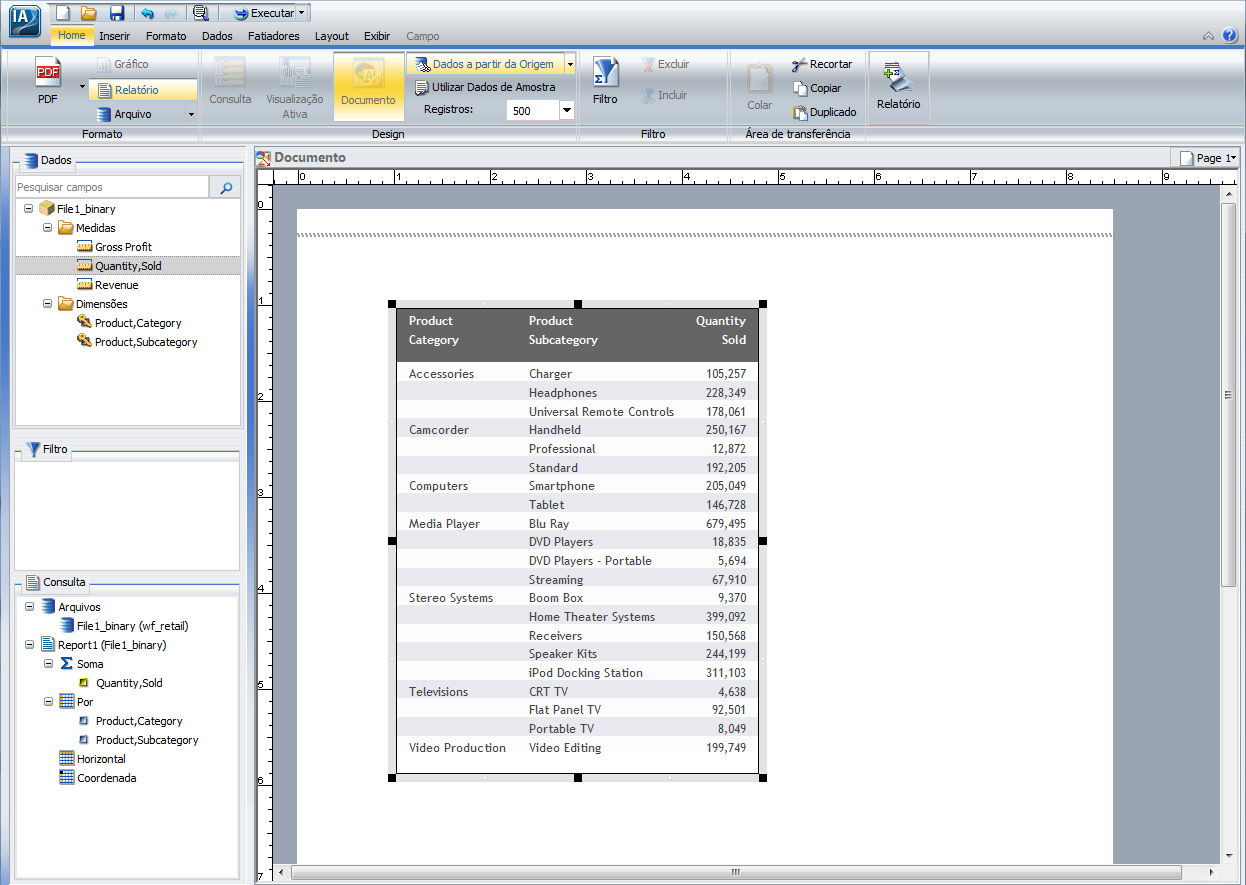Select Dados a partir da Origem option
Viewport: 1246px width, 885px height.
[x=486, y=64]
